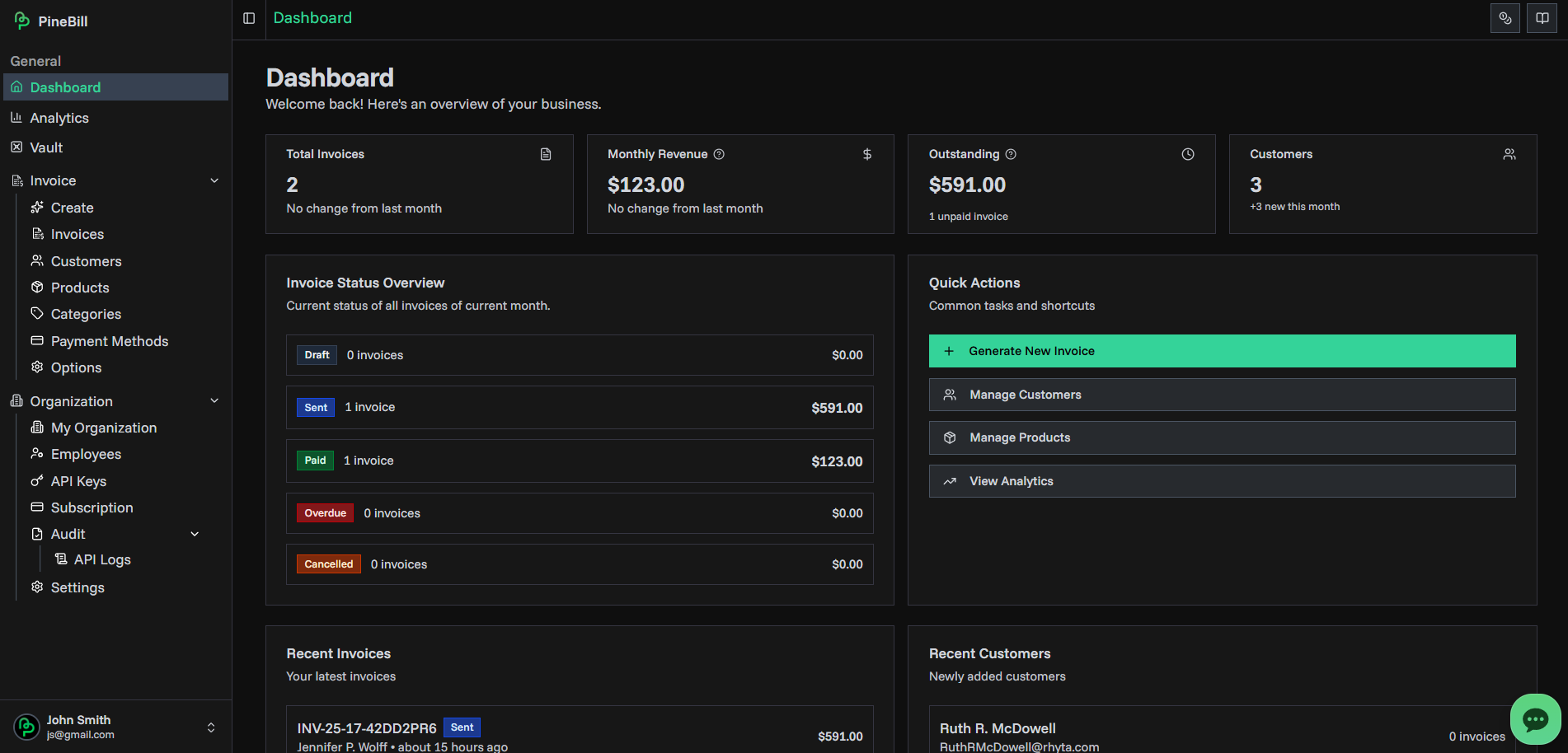Viewport: 1568px width, 753px height.
Task: Go to Payment Methods page
Action: (x=109, y=341)
